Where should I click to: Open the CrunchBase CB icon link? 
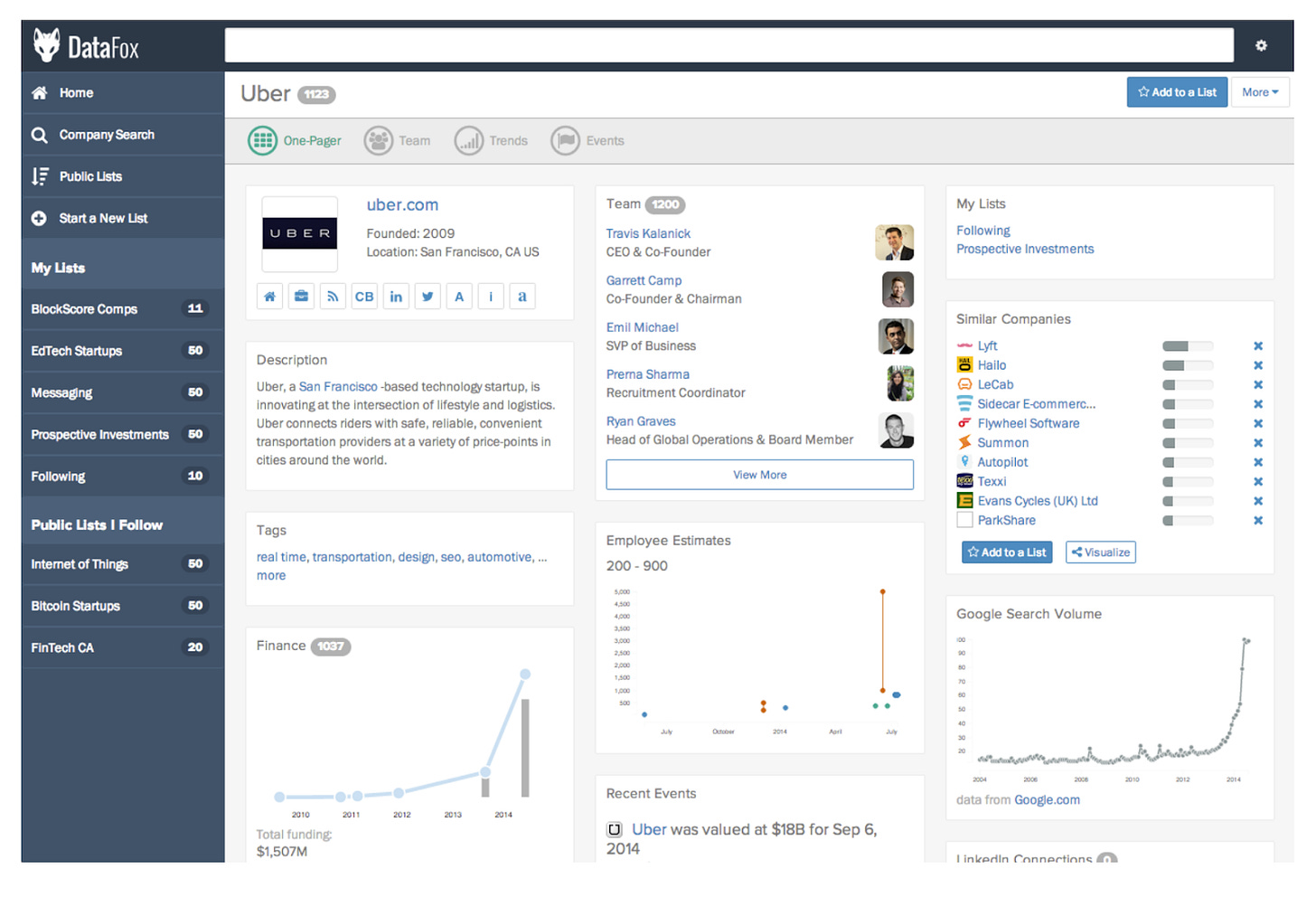coord(364,297)
